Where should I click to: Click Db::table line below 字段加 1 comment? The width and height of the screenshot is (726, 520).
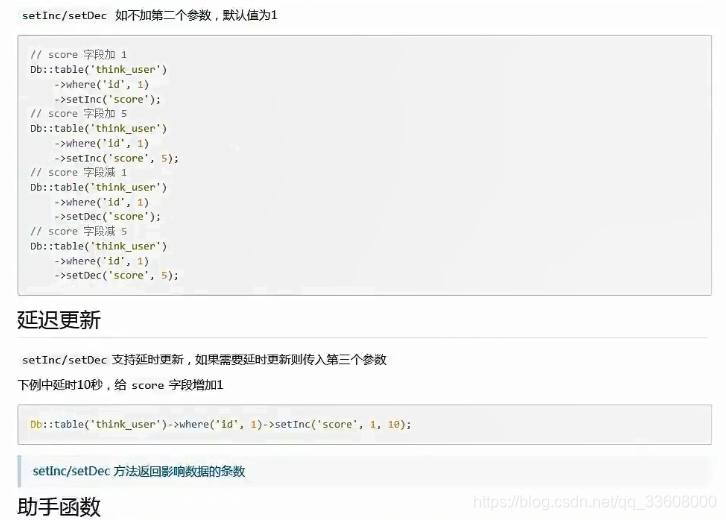(x=99, y=69)
